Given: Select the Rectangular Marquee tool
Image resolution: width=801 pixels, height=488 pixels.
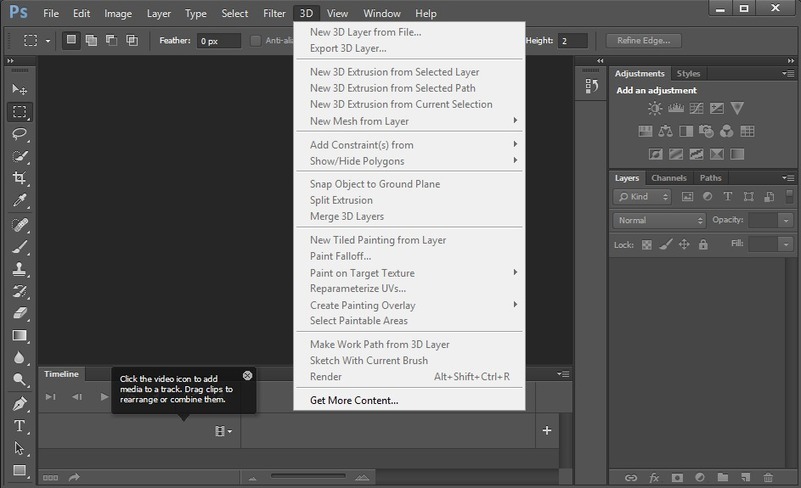Looking at the screenshot, I should coord(19,111).
